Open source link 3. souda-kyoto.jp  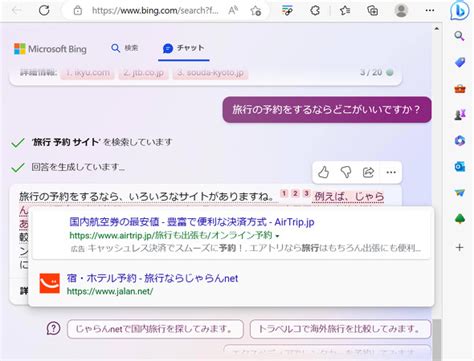[x=210, y=72]
